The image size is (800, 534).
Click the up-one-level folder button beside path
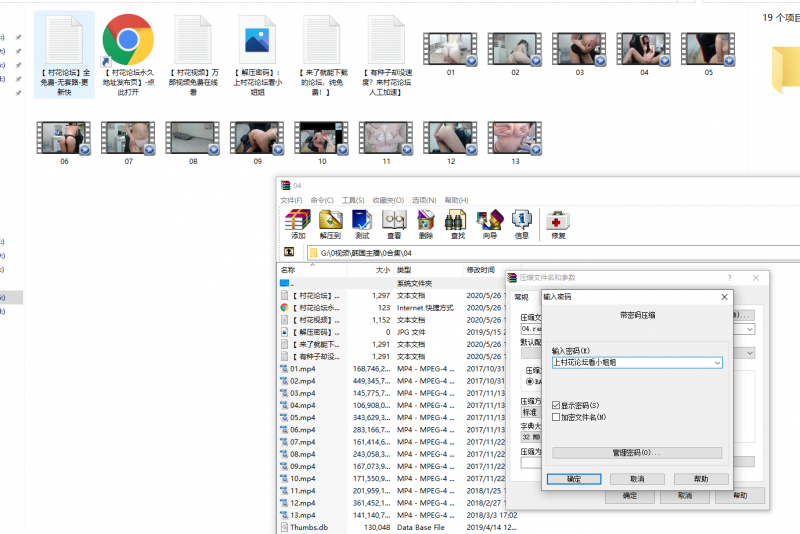pyautogui.click(x=289, y=253)
